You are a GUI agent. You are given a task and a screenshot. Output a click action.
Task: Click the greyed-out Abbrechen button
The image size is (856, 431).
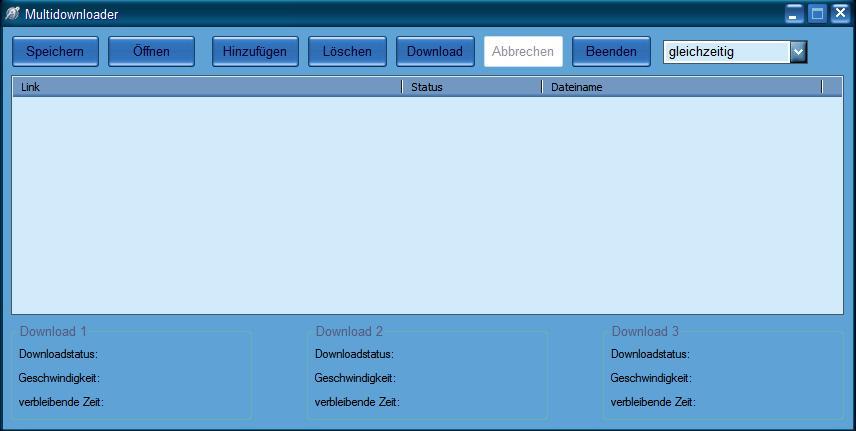[x=523, y=52]
